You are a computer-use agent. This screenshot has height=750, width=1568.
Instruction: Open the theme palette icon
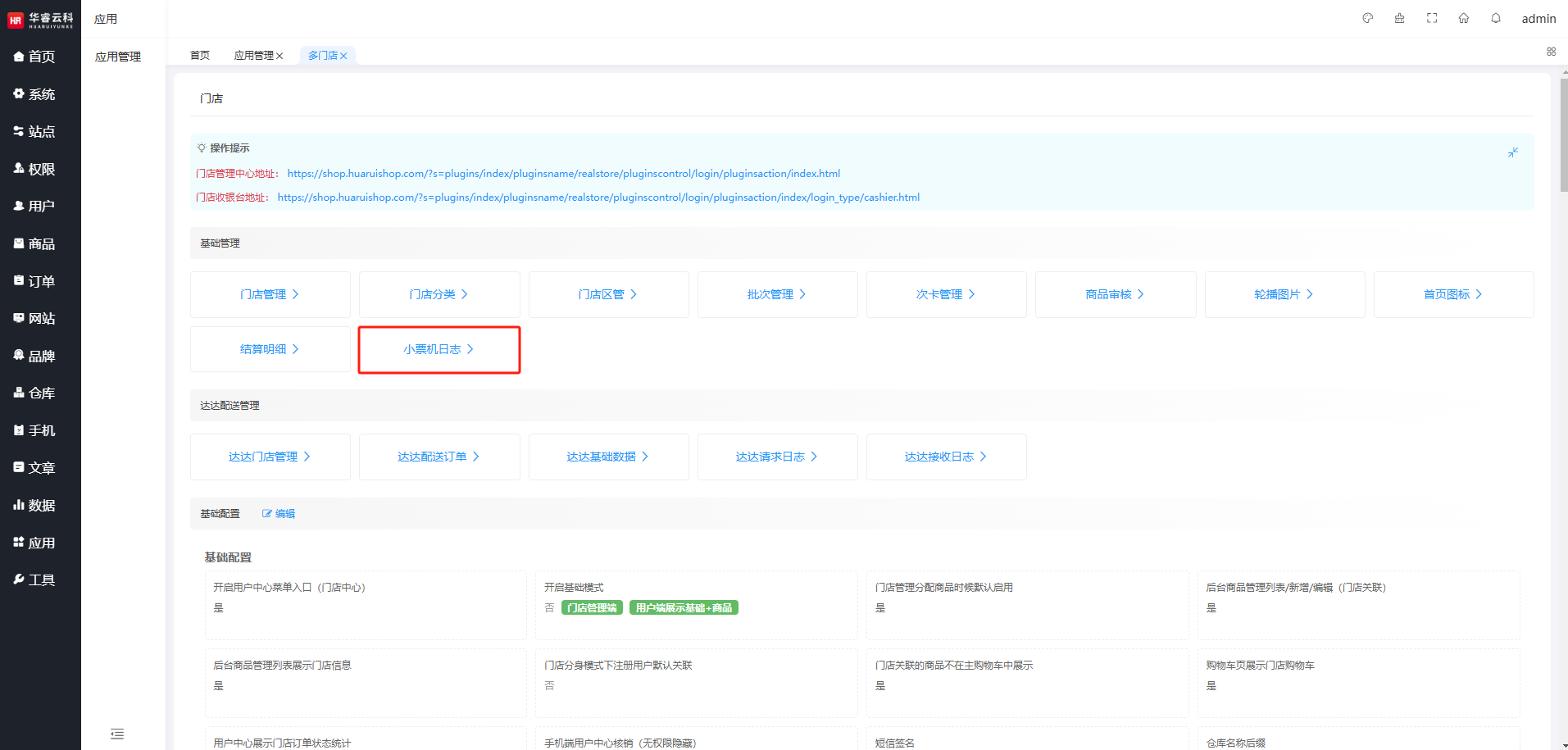1367,18
